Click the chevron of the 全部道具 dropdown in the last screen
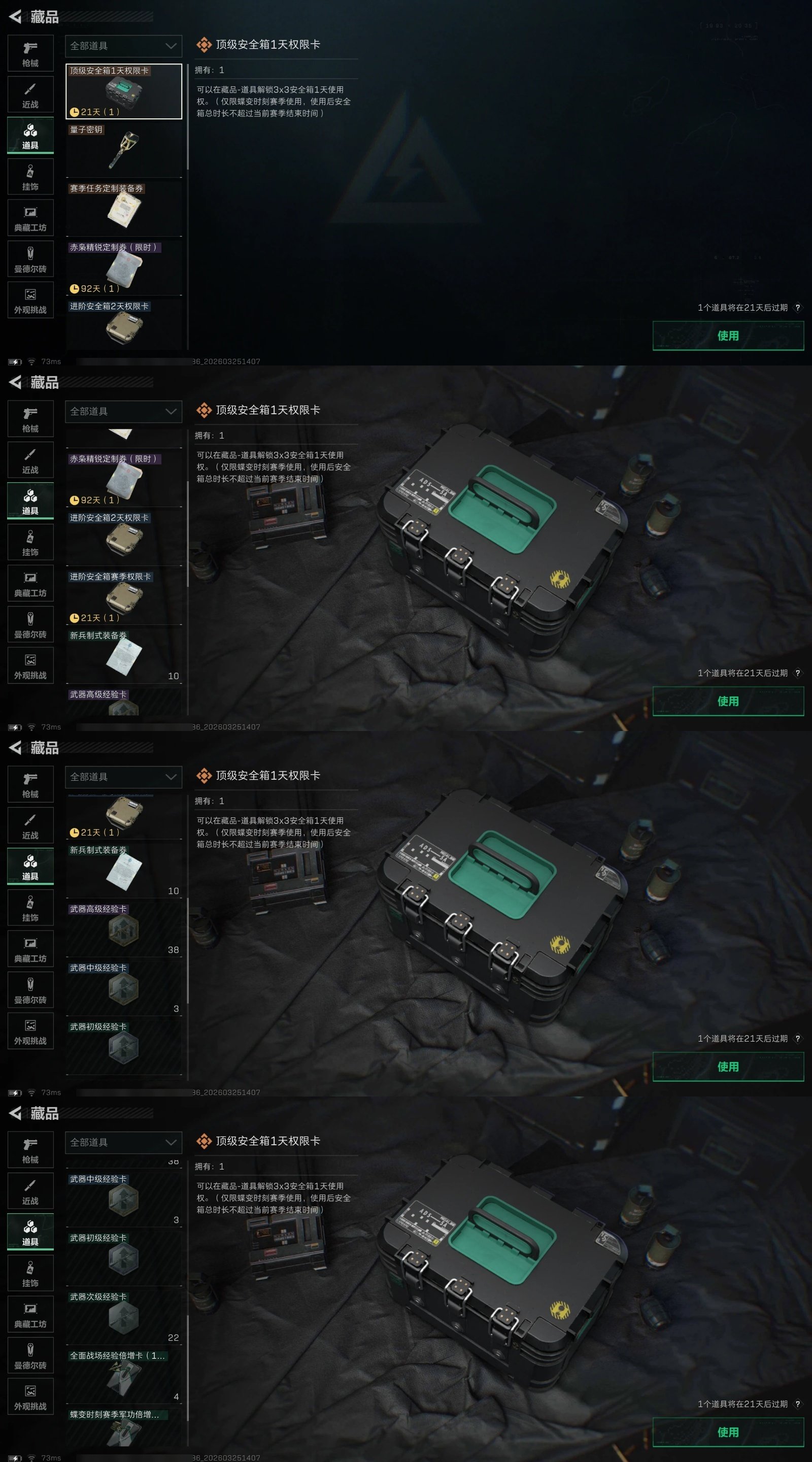The height and width of the screenshot is (1462, 812). pyautogui.click(x=171, y=1143)
